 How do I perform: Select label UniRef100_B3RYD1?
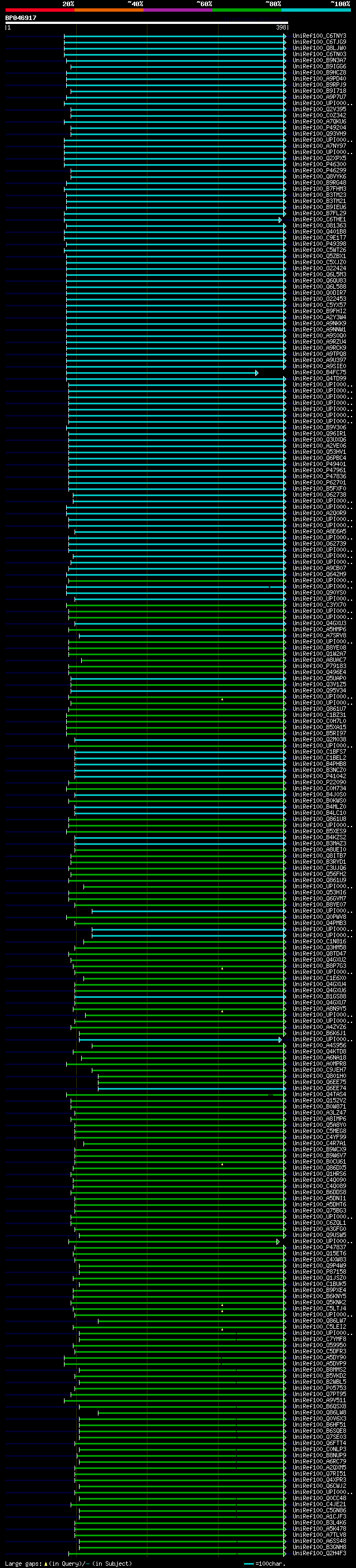tap(319, 862)
